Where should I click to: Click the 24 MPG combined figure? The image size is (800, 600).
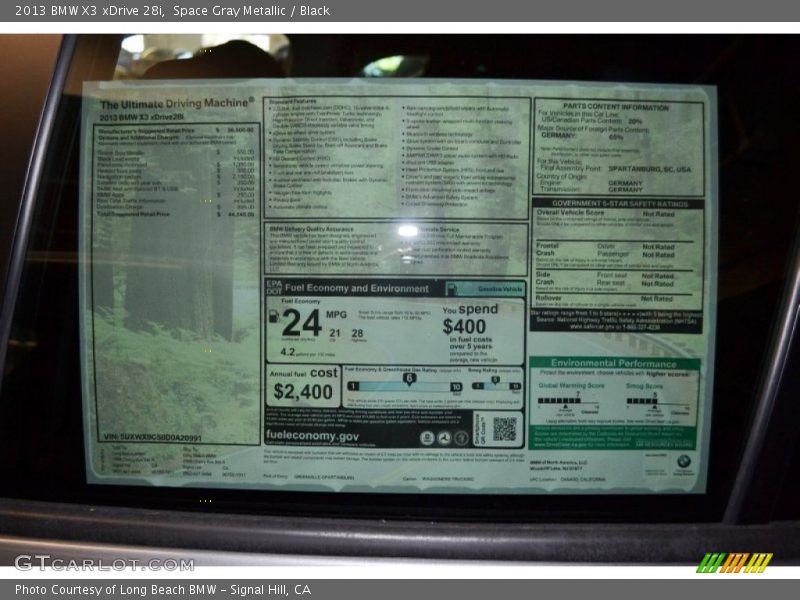[x=302, y=323]
